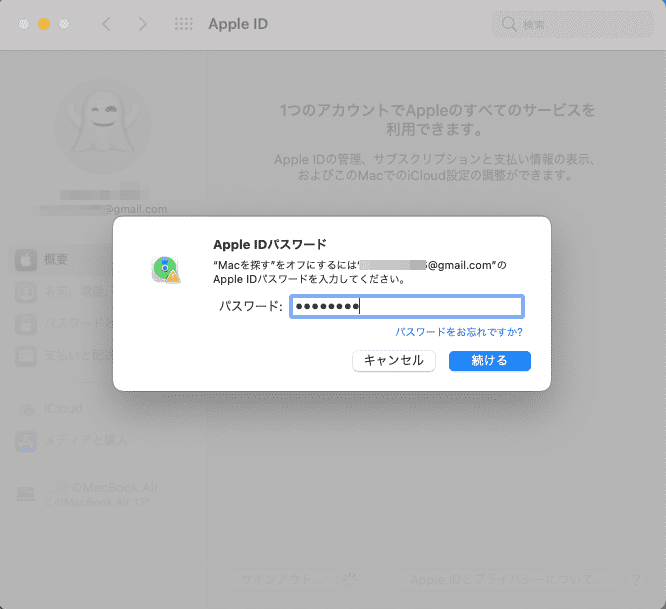Click the Apple logo icon beside 概要

[x=26, y=259]
